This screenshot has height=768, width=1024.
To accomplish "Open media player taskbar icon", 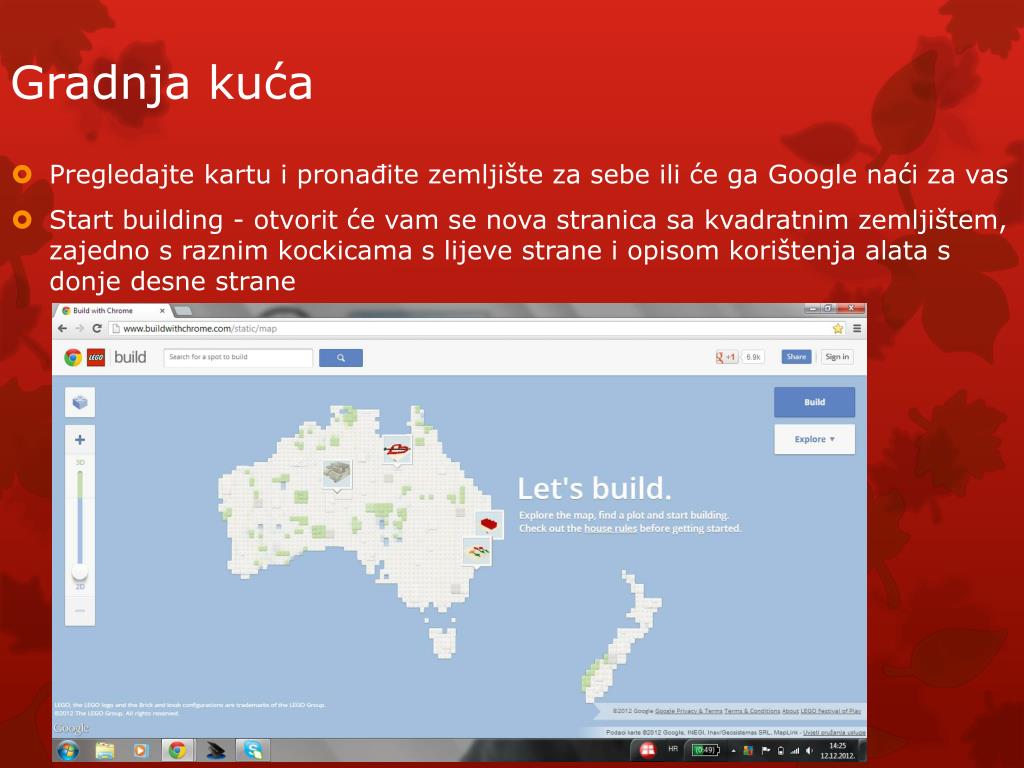I will pyautogui.click(x=140, y=750).
